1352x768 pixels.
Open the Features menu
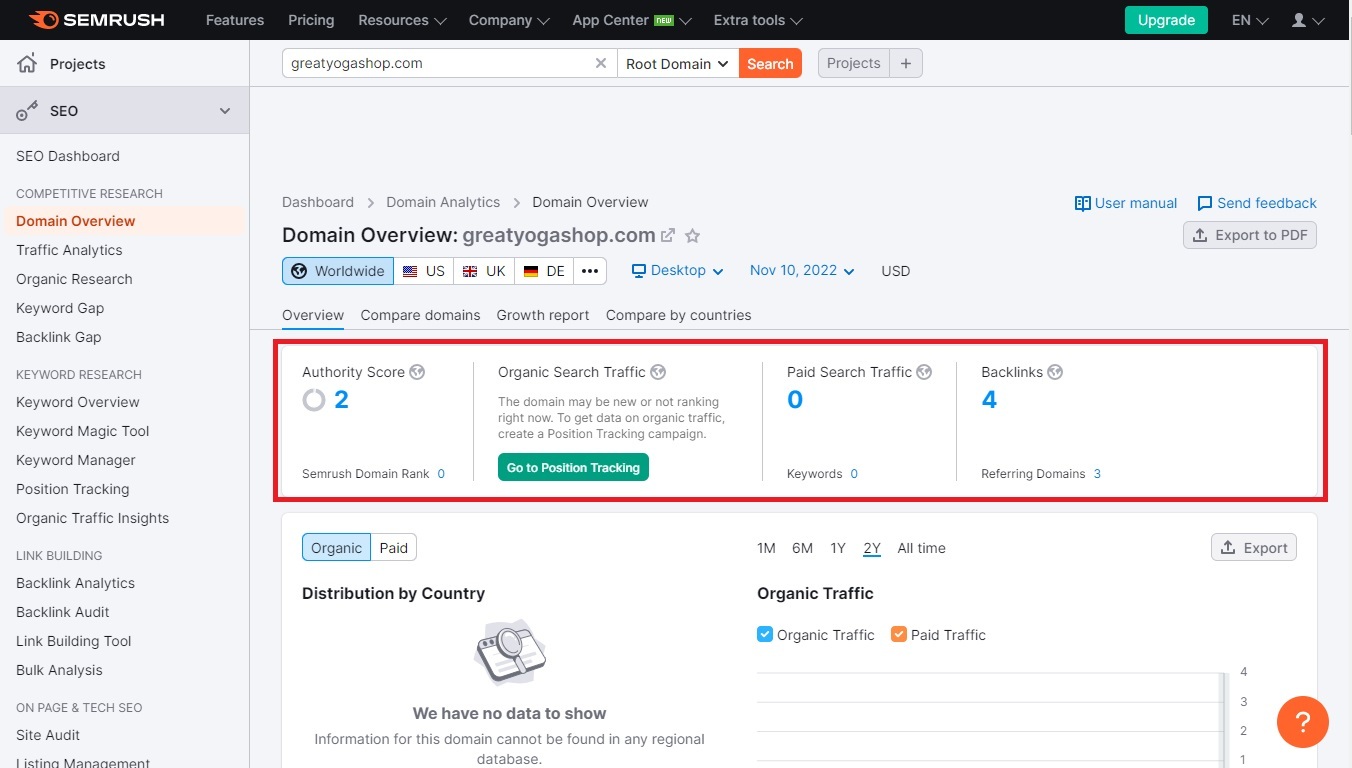coord(233,20)
